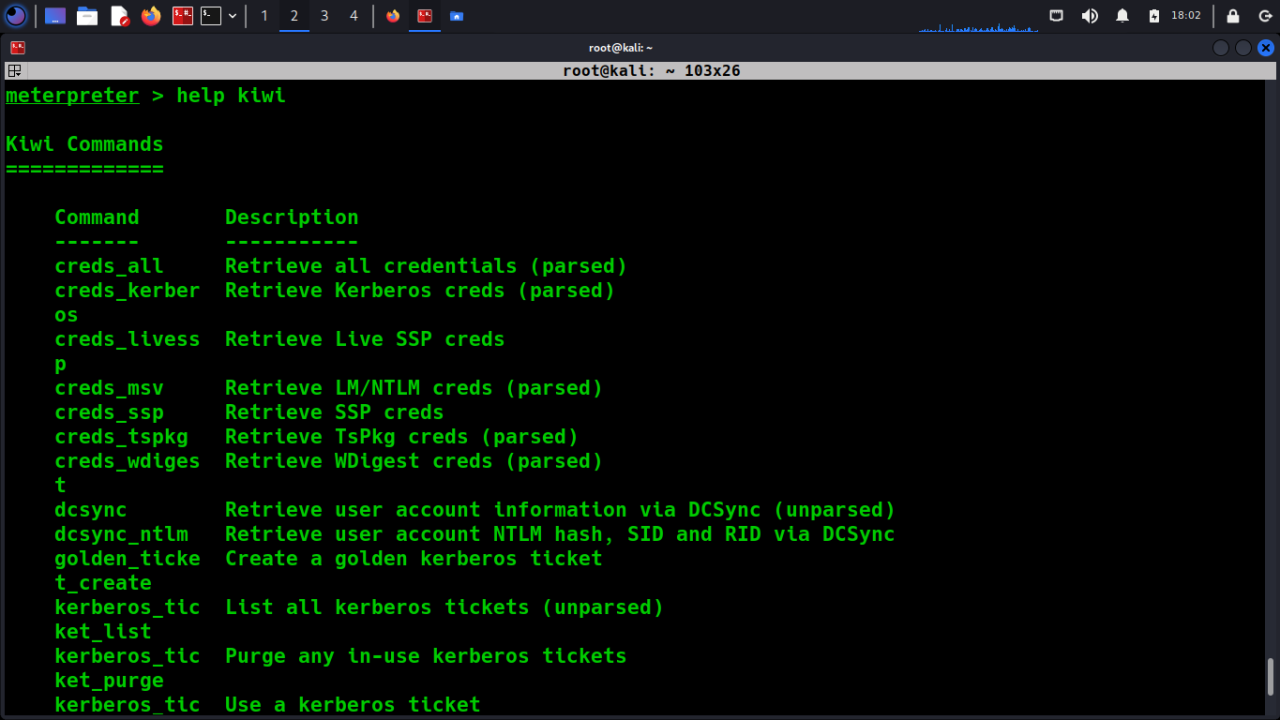1280x720 pixels.
Task: Open the network connection tray icon
Action: click(x=1056, y=16)
